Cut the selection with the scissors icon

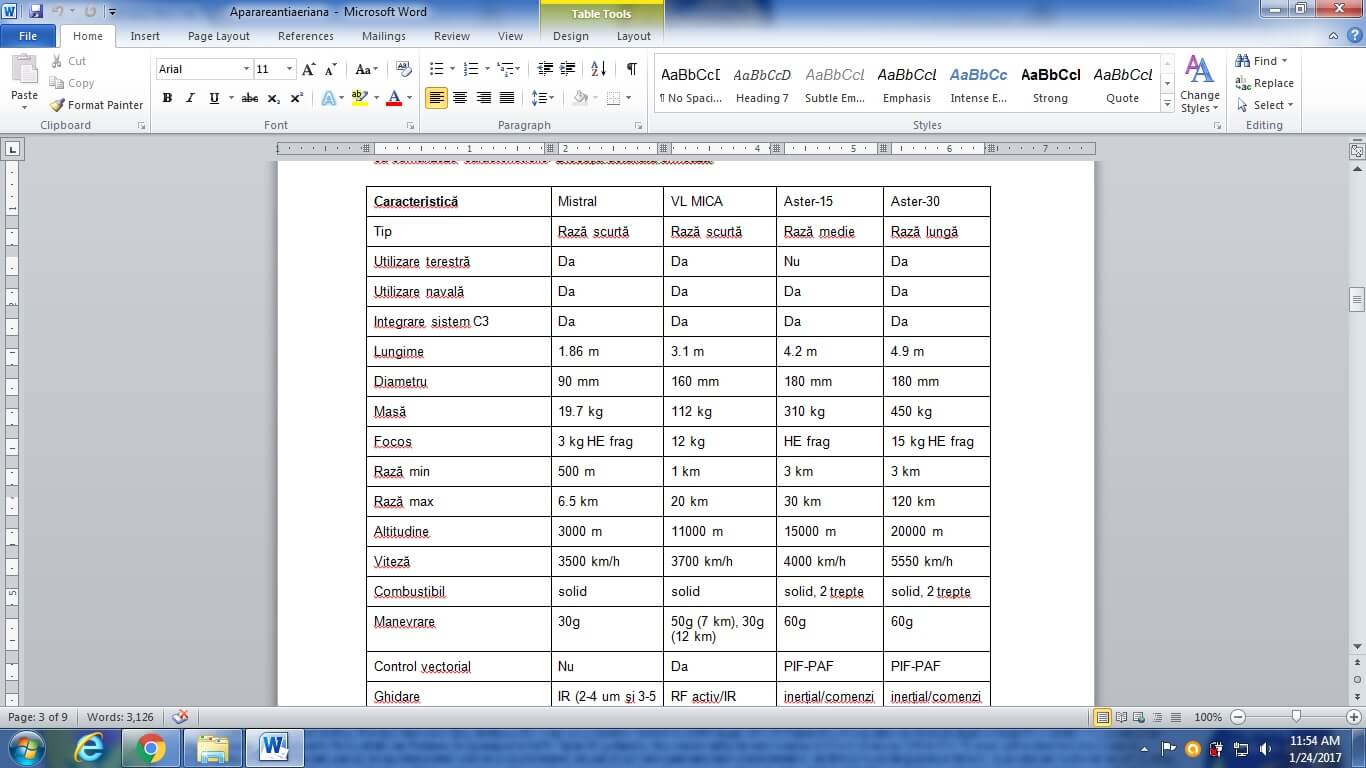tap(57, 61)
